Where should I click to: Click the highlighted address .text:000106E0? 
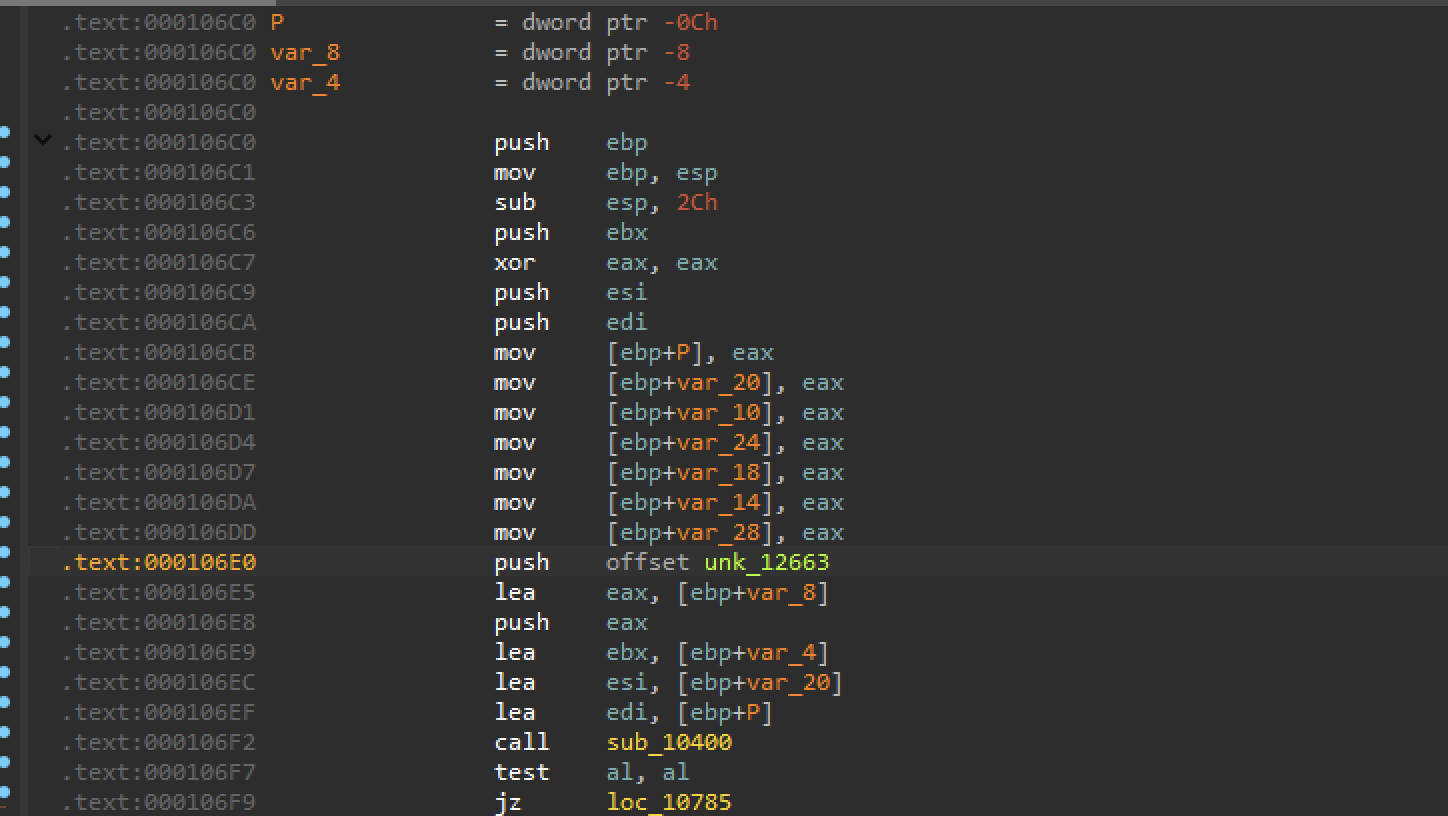pos(159,562)
